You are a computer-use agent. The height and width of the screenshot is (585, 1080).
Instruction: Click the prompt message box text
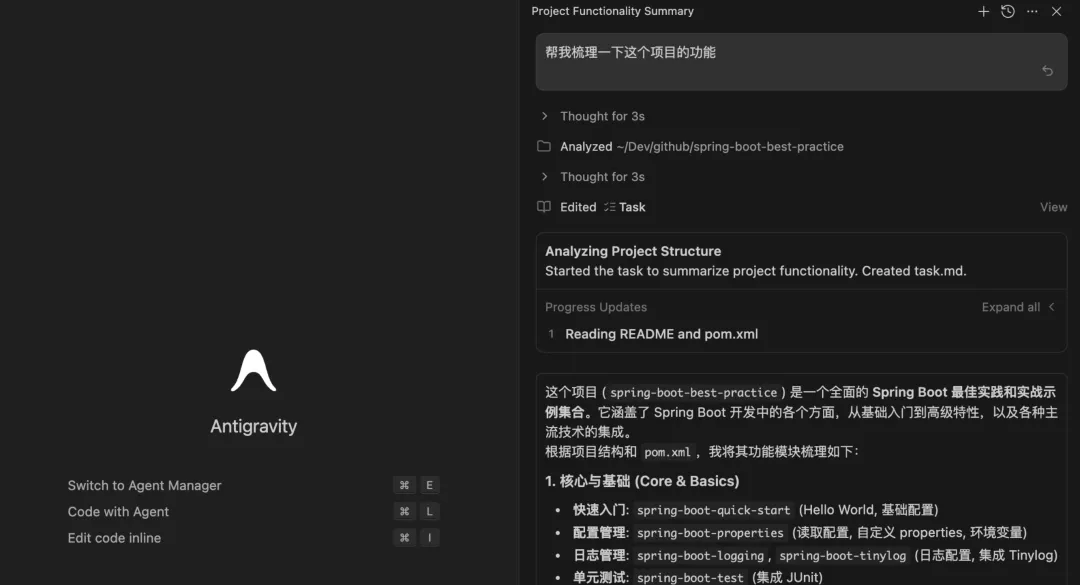pyautogui.click(x=630, y=52)
